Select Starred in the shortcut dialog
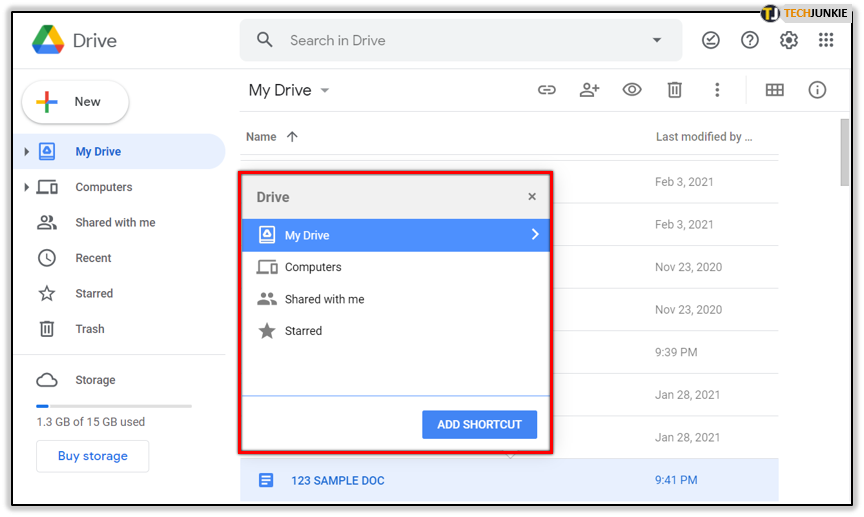 [396, 331]
